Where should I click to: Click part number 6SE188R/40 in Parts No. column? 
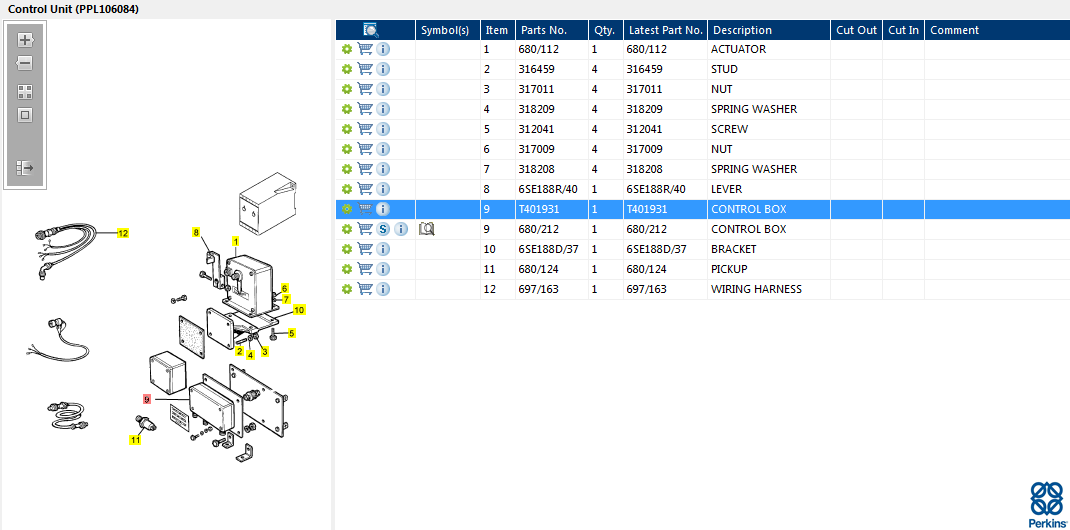click(x=548, y=189)
